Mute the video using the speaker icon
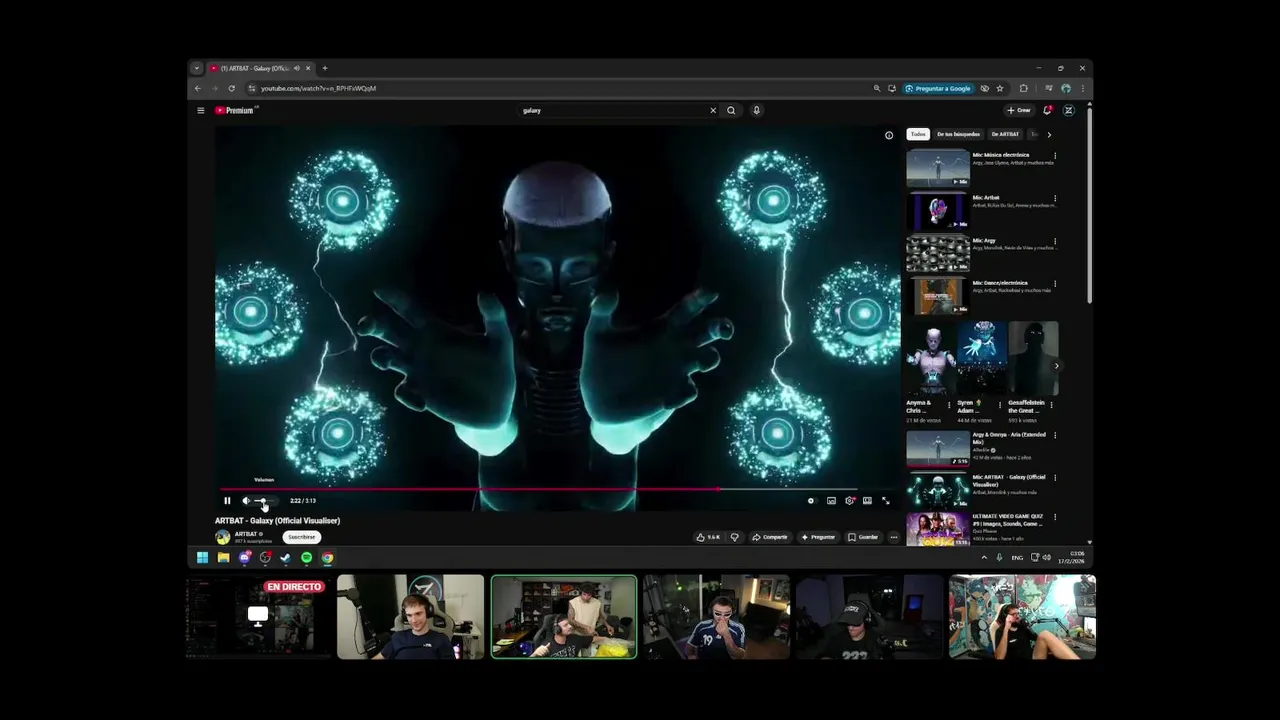1280x720 pixels. click(x=246, y=501)
